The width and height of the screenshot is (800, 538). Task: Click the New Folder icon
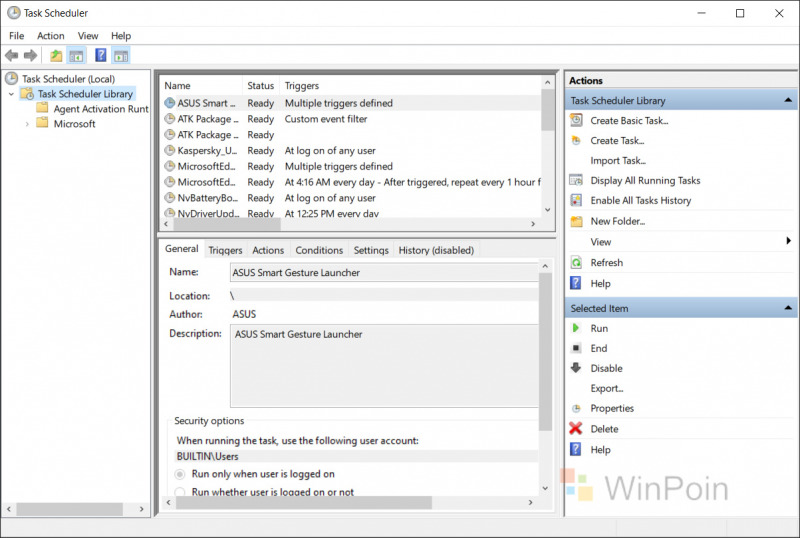[x=576, y=221]
